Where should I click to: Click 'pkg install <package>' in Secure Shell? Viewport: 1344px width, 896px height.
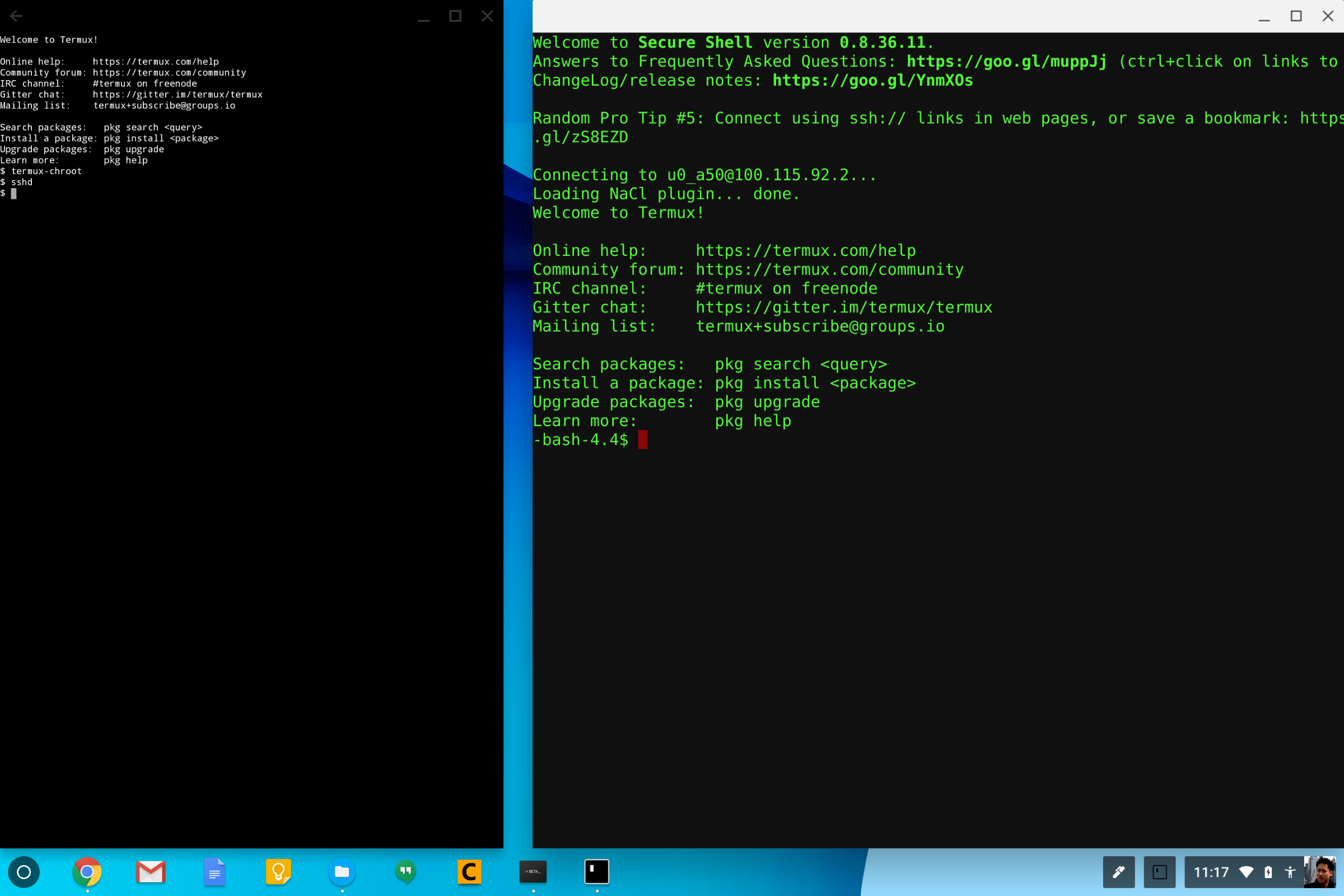[815, 382]
